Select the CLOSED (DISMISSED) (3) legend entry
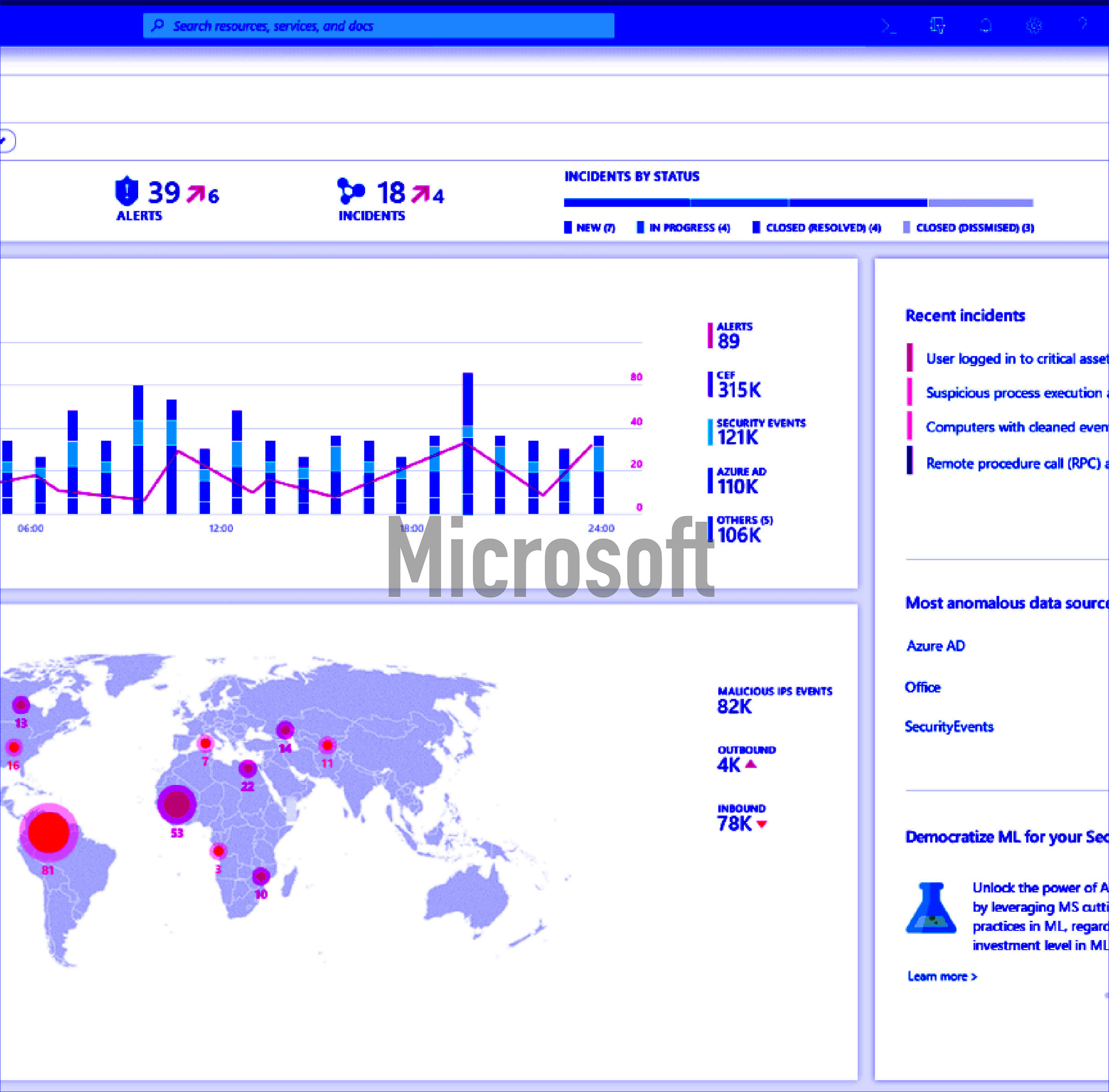This screenshot has width=1109, height=1092. [968, 228]
